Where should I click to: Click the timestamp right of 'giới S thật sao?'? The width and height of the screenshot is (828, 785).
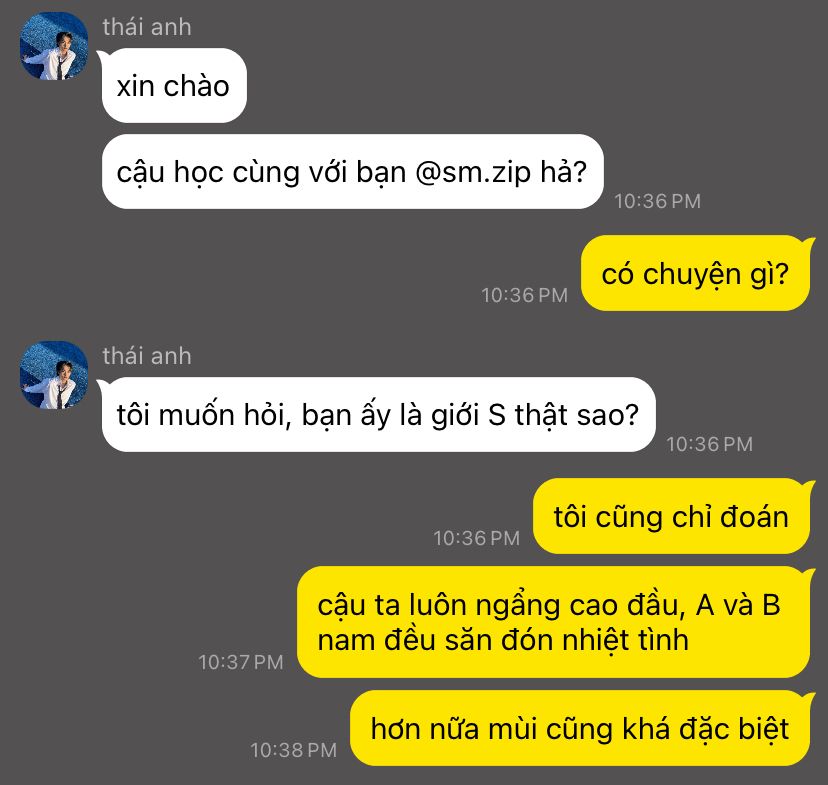click(x=709, y=444)
